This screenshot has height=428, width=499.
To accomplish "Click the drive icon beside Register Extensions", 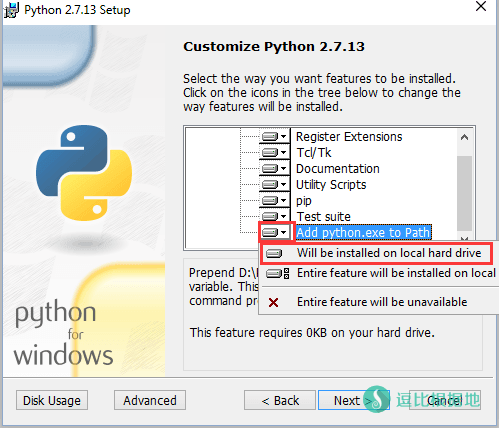I will point(270,137).
